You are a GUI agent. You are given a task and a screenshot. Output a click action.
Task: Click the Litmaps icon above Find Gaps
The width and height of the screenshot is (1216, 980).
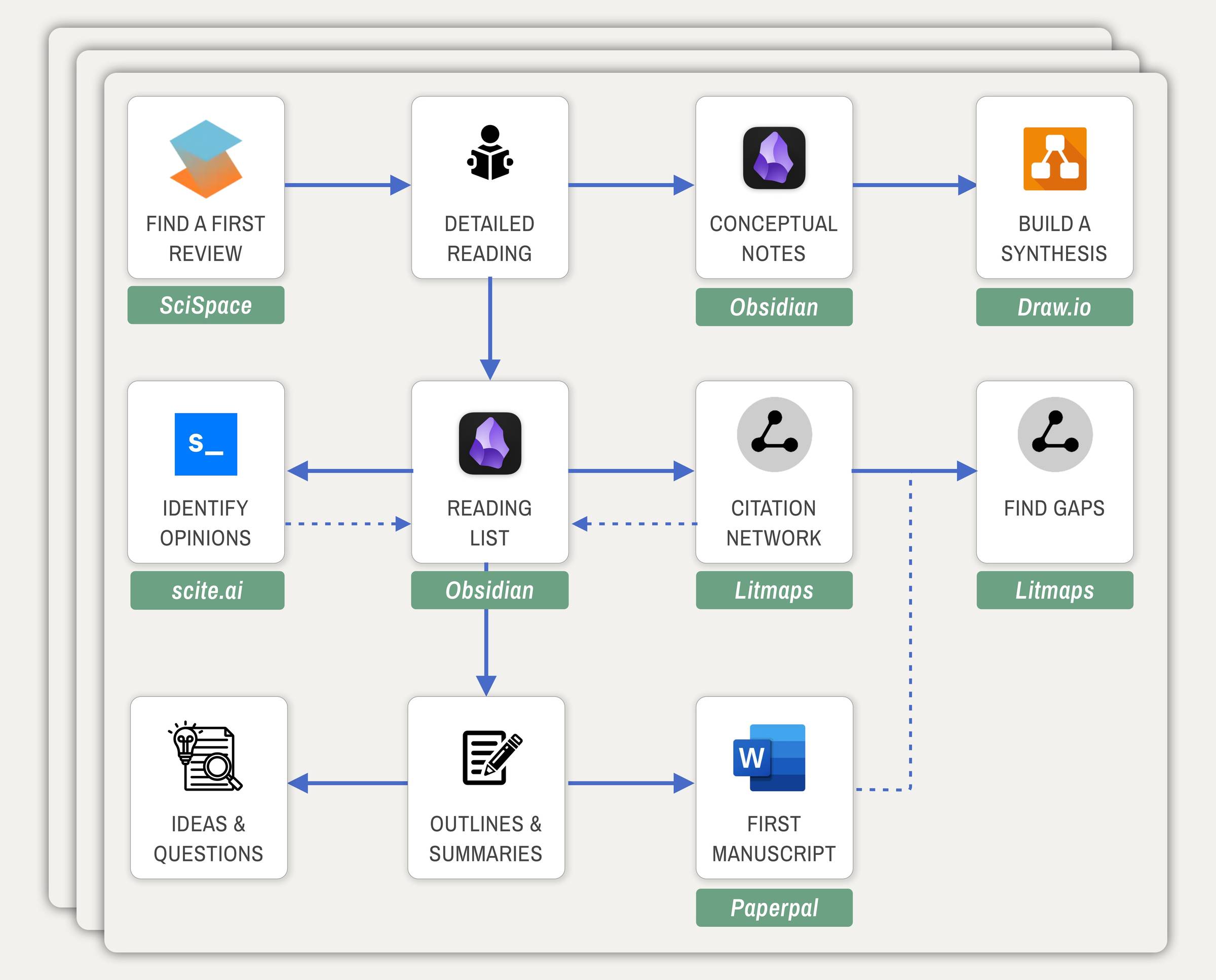click(x=1054, y=434)
